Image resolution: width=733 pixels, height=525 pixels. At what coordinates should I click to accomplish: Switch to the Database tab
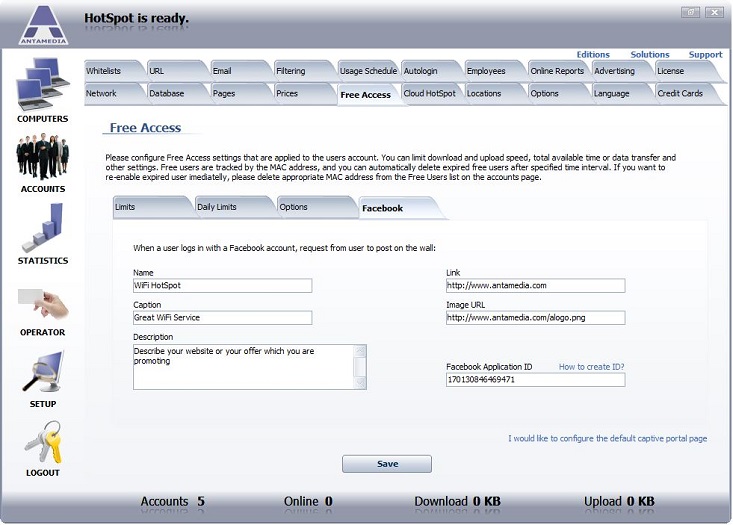point(175,93)
